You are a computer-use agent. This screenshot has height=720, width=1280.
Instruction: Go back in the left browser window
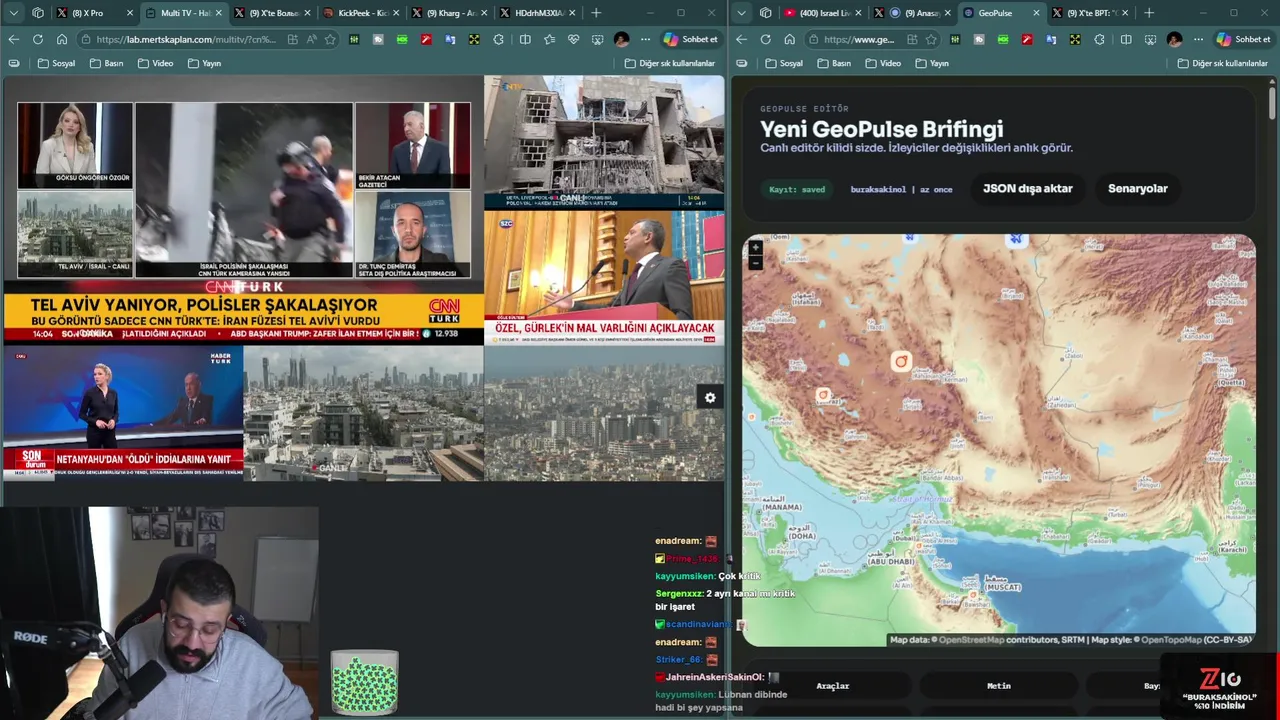(x=14, y=39)
